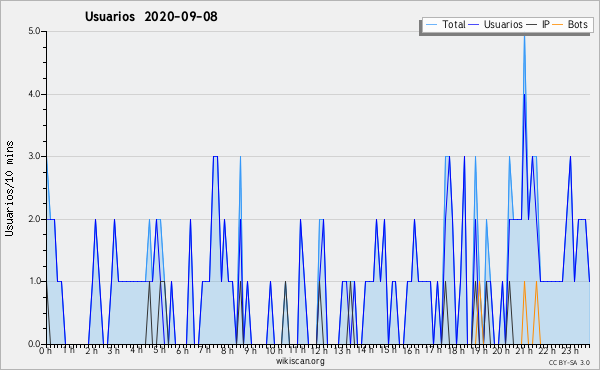Screen dimensions: 600x370
Task: Click the 23 h x-axis tick label
Action: tap(570, 350)
